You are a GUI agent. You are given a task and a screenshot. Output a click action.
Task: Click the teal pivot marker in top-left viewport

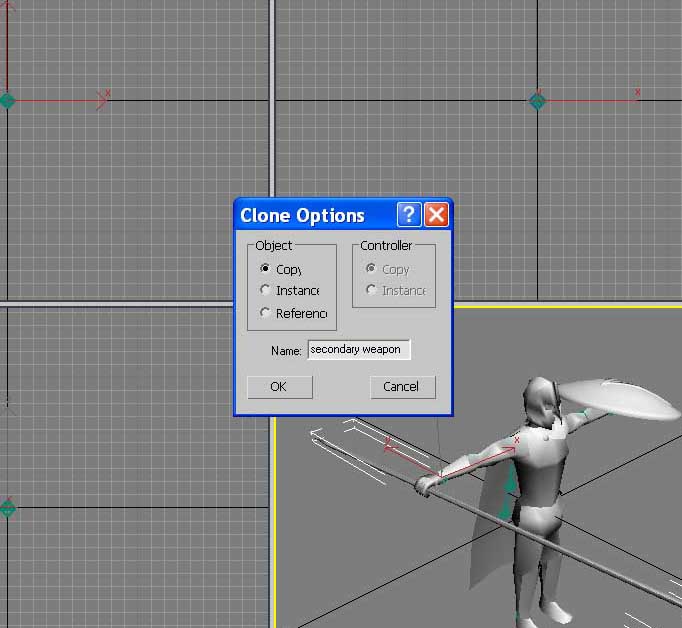(x=7, y=101)
